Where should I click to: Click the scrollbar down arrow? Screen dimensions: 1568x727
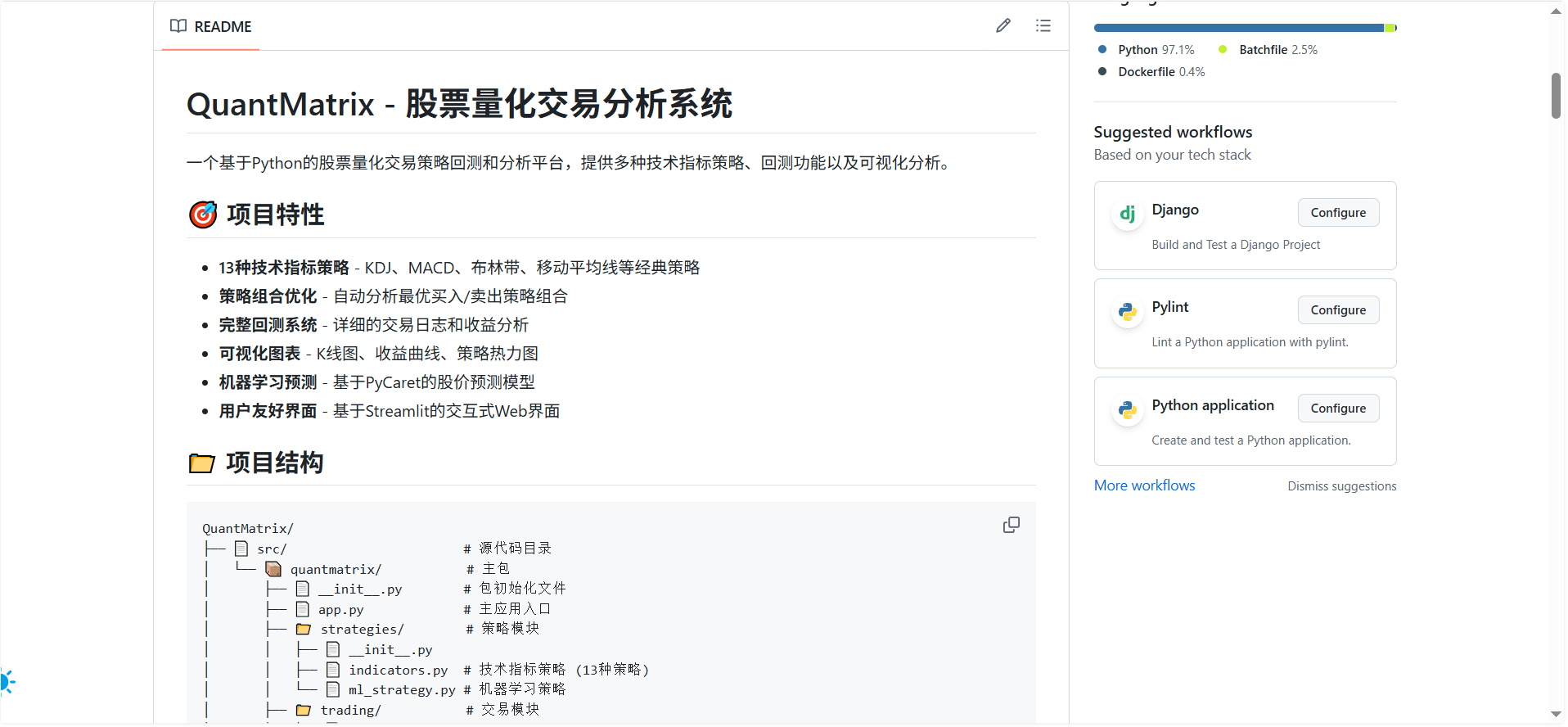click(x=1556, y=715)
